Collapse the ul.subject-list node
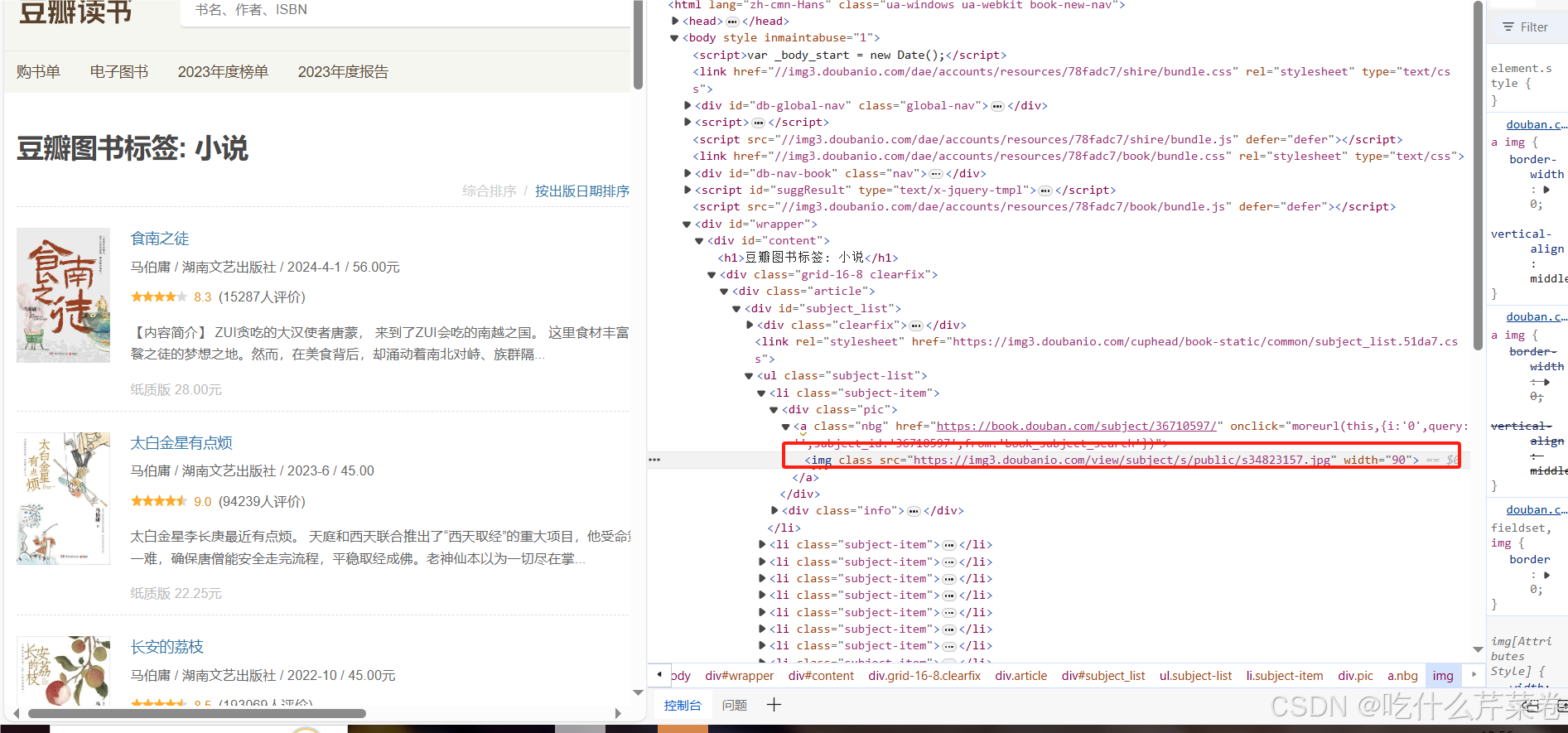1568x733 pixels. point(749,376)
